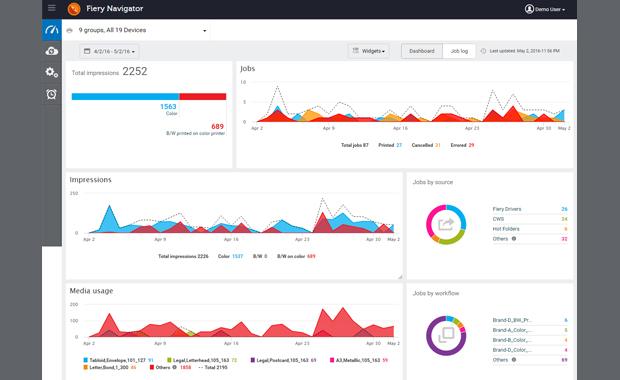The width and height of the screenshot is (620, 380).
Task: Open the 4/2/16 - 5/2/16 date range dropdown
Action: (110, 51)
